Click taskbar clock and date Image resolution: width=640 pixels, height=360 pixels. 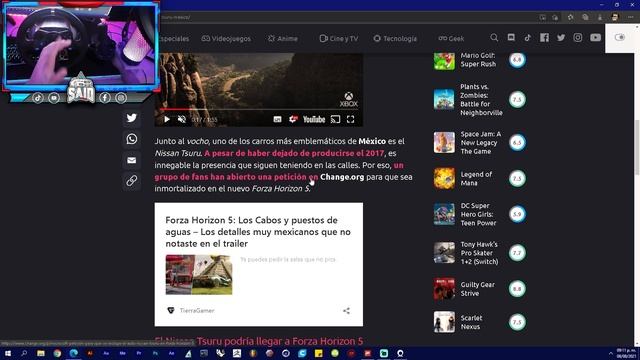tap(627, 353)
